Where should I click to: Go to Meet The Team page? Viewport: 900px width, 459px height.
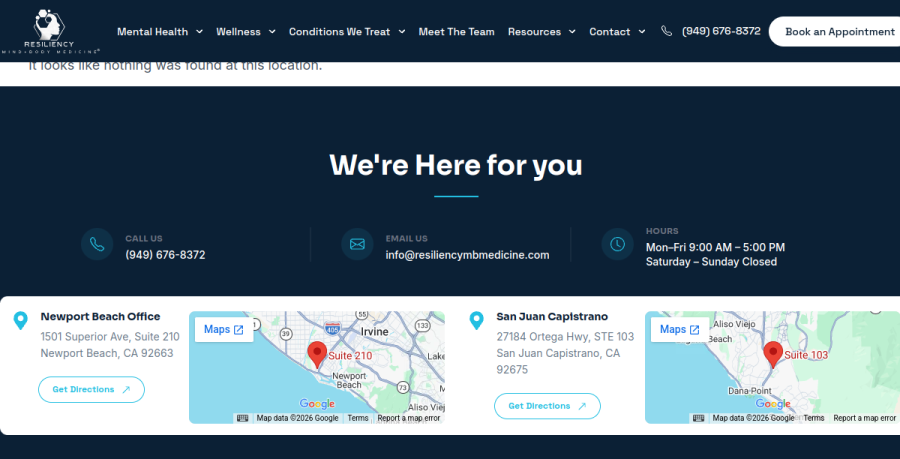tap(456, 32)
